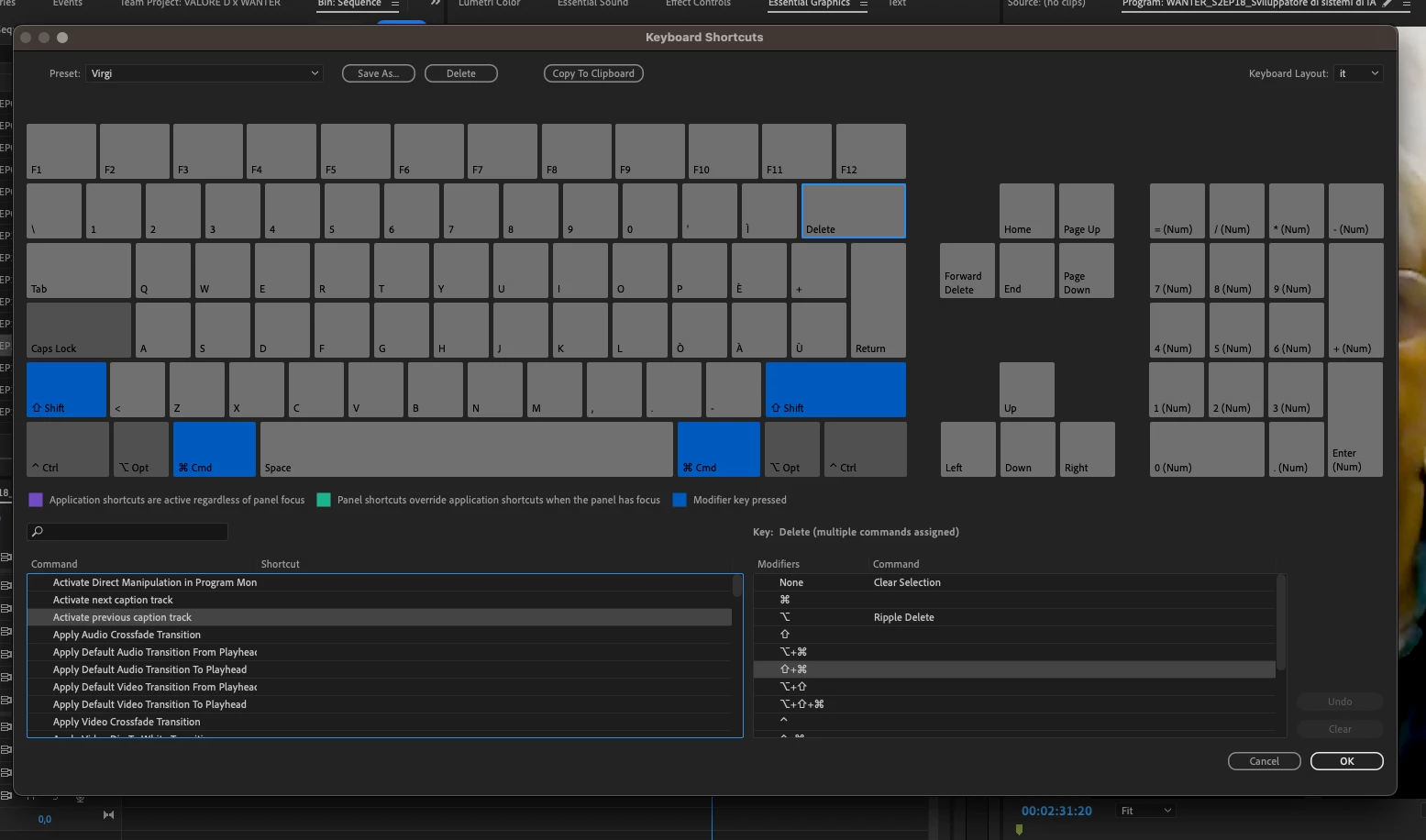Select the Space key on virtual keyboard

(x=467, y=449)
